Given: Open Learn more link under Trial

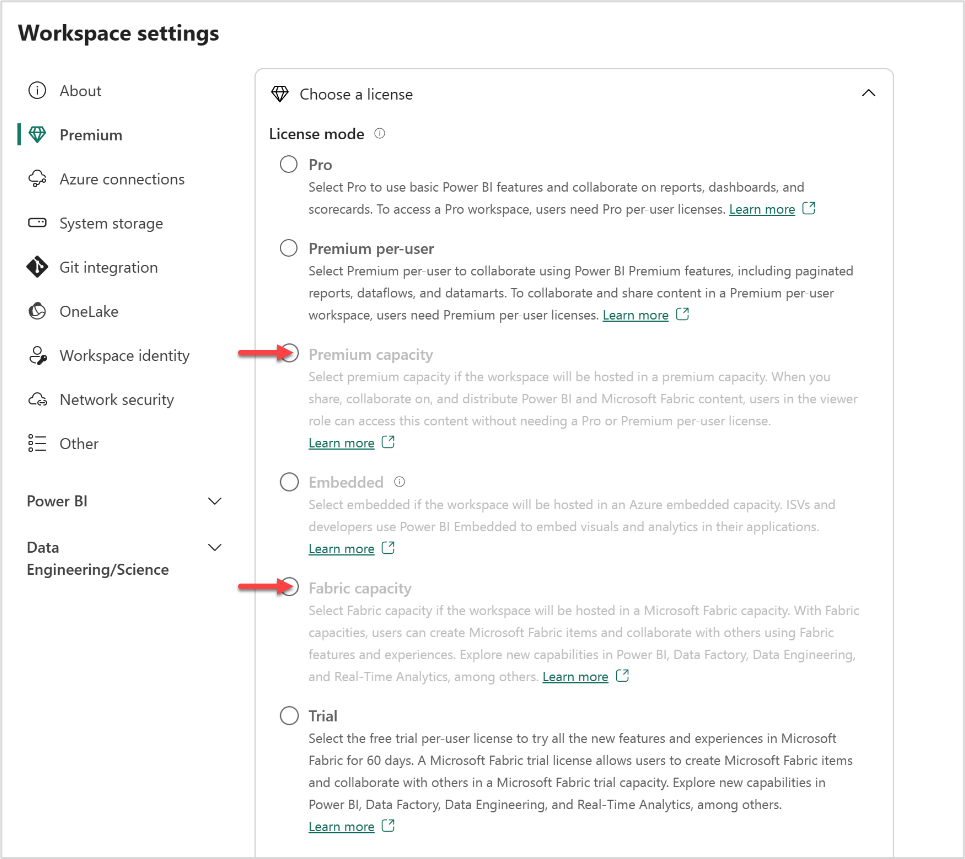Looking at the screenshot, I should 341,827.
